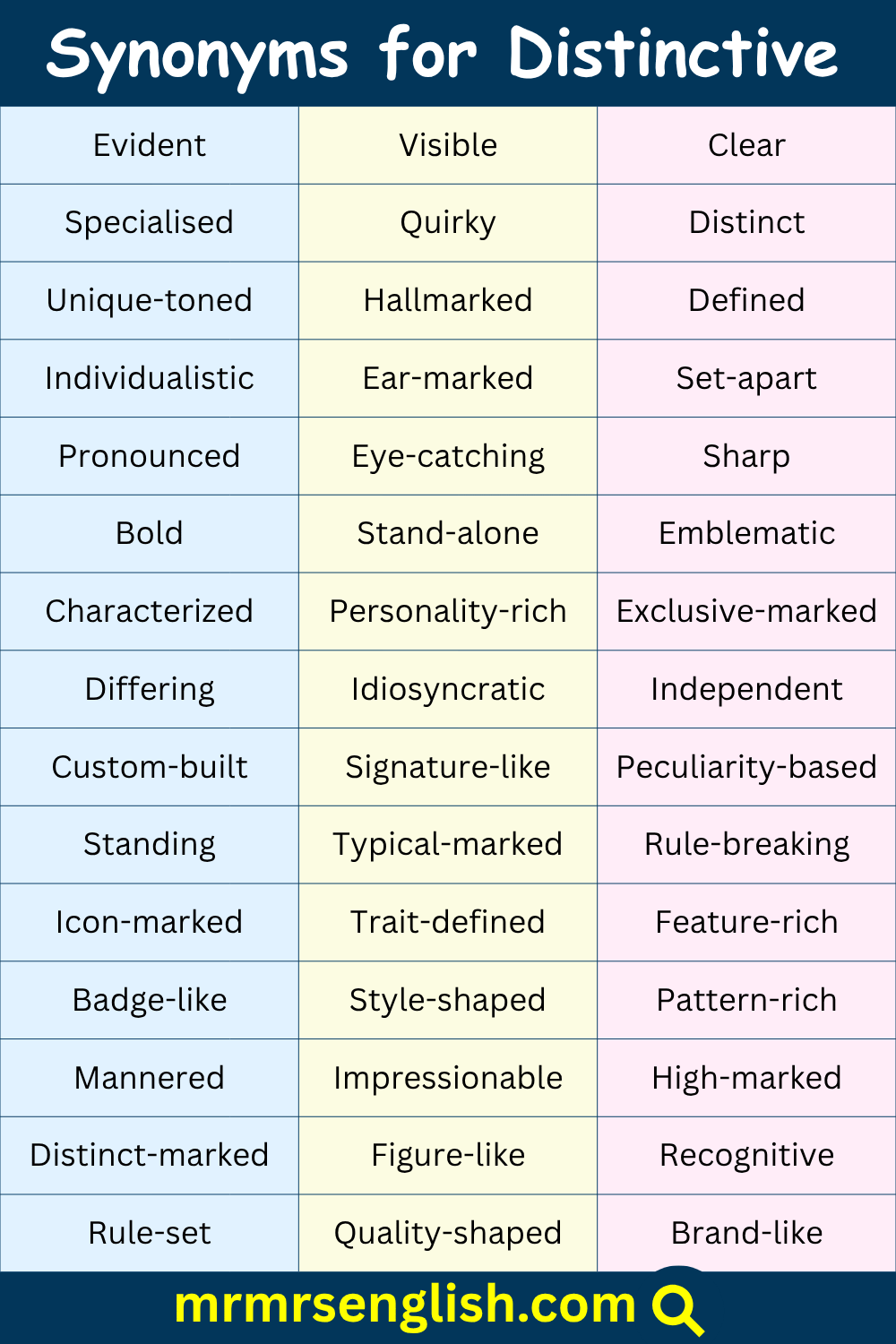Image resolution: width=896 pixels, height=1344 pixels.
Task: Click the 'Idiosyncratic' entry
Action: pos(448,689)
